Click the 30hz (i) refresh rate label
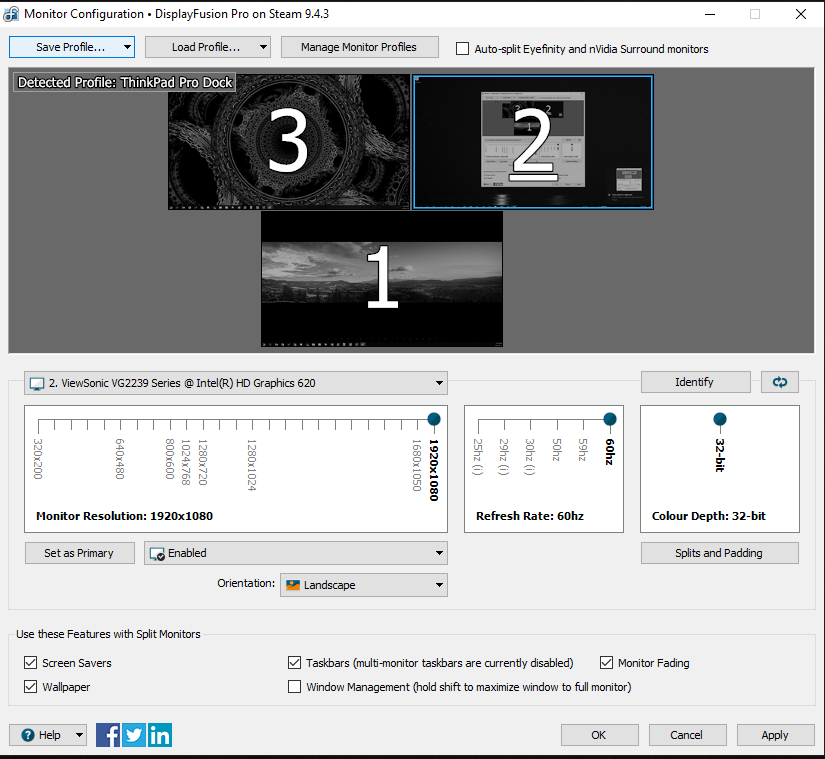Image resolution: width=825 pixels, height=759 pixels. 530,457
